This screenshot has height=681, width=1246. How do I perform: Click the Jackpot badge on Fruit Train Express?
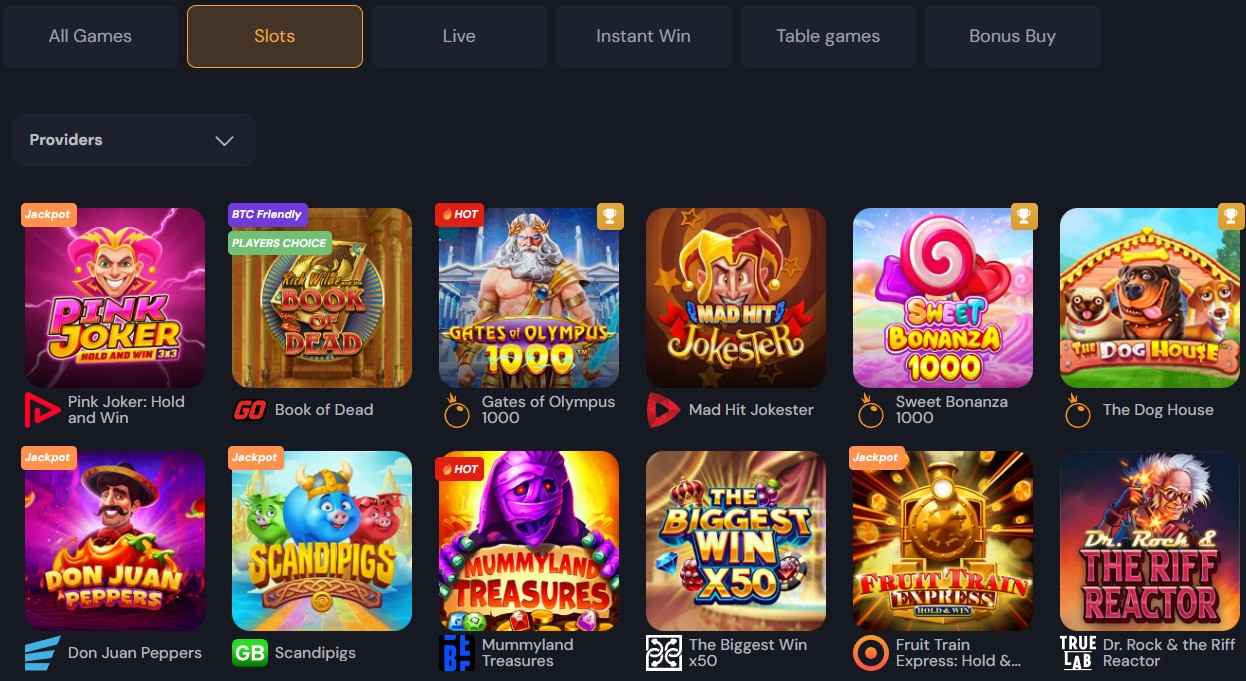[875, 457]
